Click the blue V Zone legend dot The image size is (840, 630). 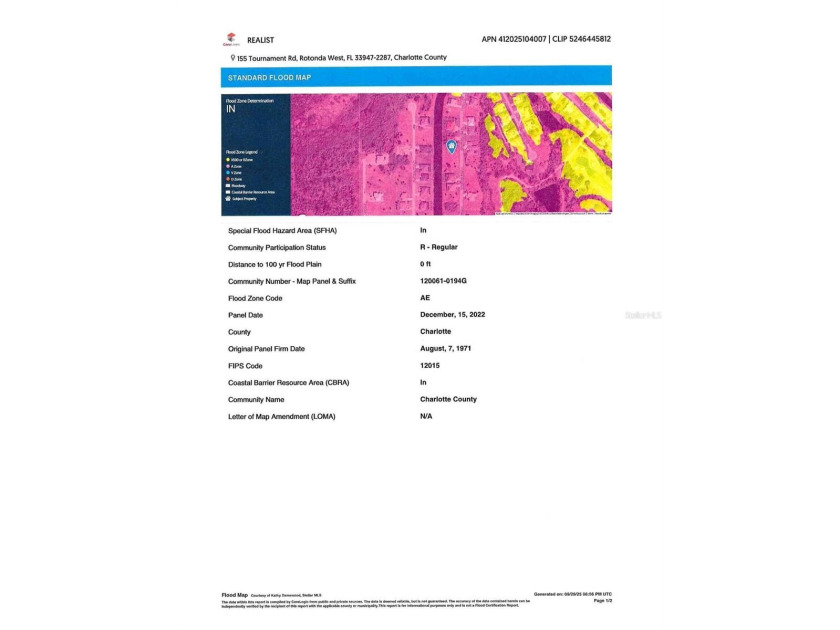coord(227,173)
